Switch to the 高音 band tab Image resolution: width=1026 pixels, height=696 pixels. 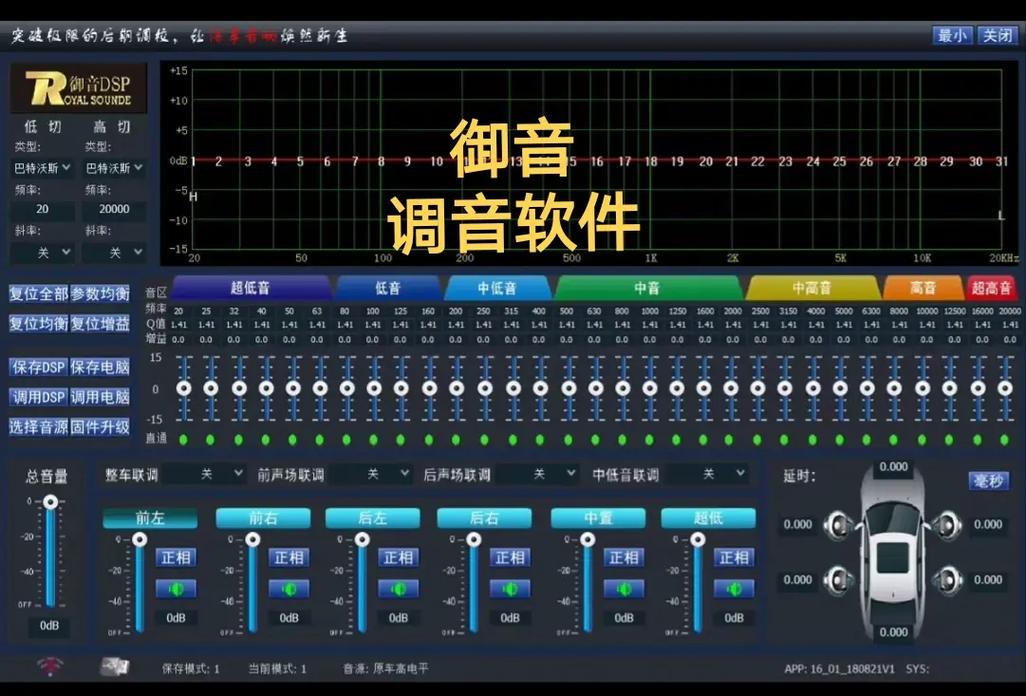click(x=923, y=288)
